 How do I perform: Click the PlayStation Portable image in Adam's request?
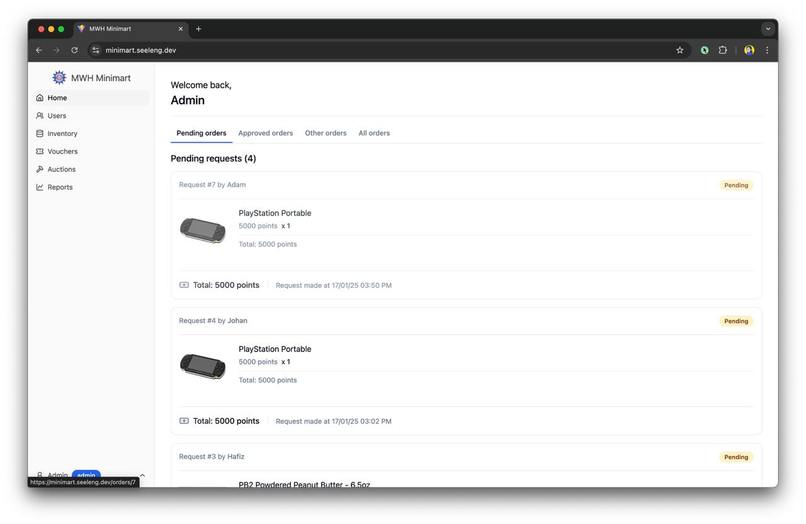point(203,230)
